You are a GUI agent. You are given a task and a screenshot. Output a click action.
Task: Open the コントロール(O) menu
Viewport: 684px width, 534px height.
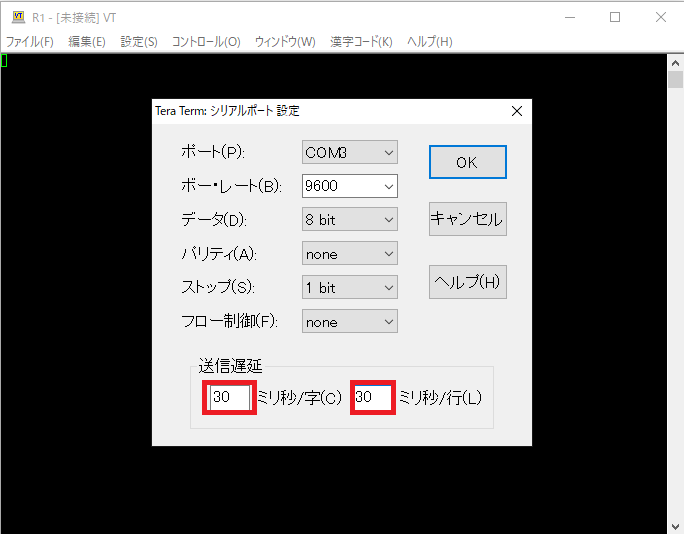point(206,42)
